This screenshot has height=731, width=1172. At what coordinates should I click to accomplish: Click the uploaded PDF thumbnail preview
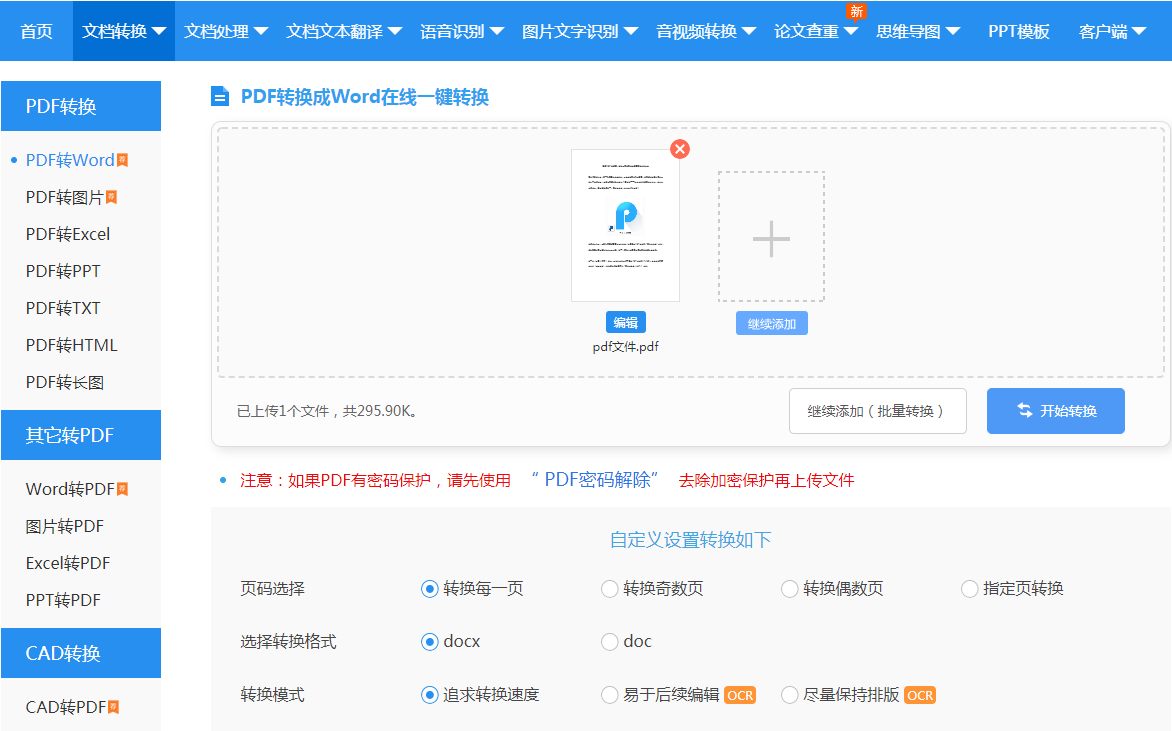(626, 226)
